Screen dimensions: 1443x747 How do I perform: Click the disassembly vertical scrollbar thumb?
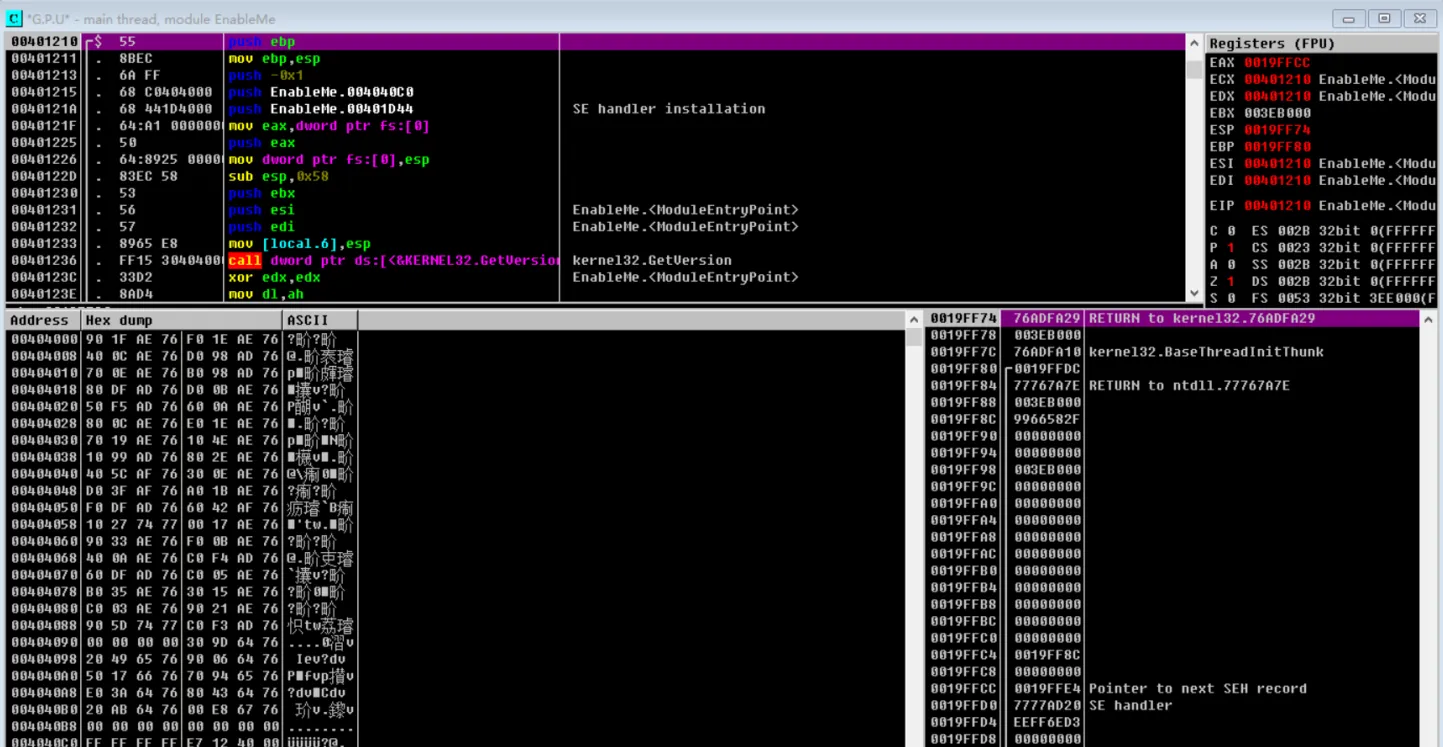pyautogui.click(x=1194, y=70)
